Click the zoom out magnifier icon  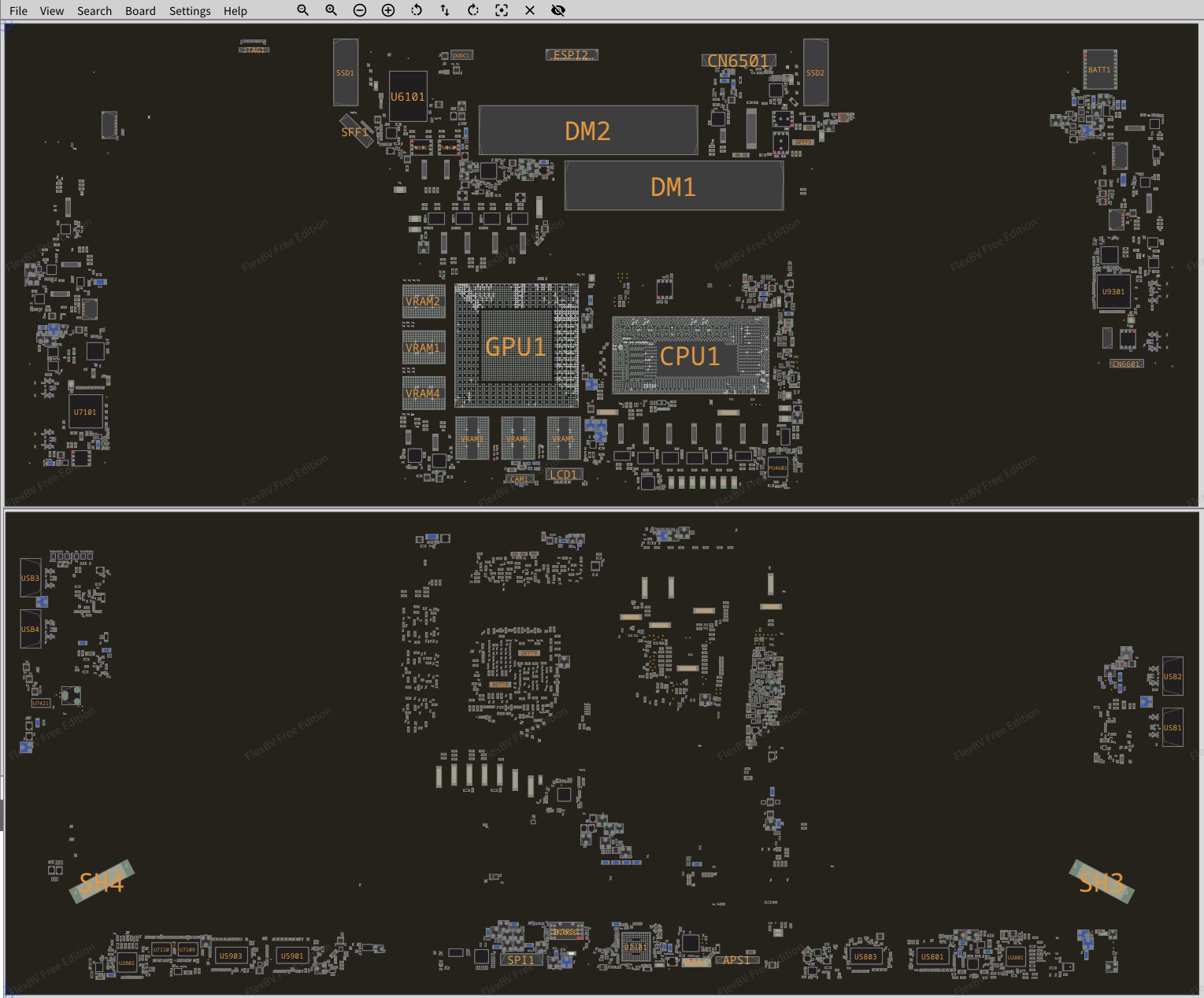coord(302,10)
